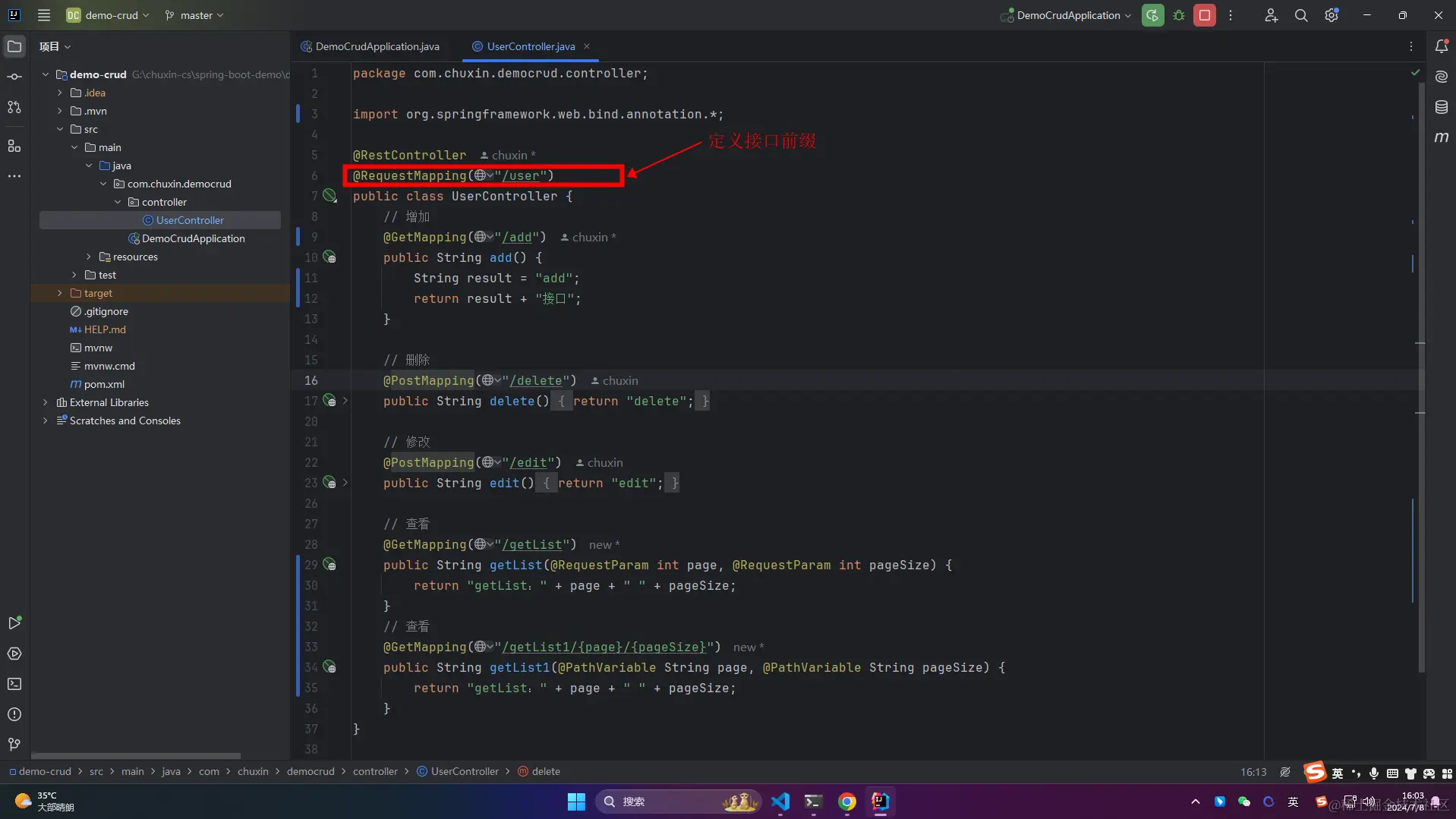Screen dimensions: 1456x819
Task: Open Windows Start menu
Action: point(576,802)
